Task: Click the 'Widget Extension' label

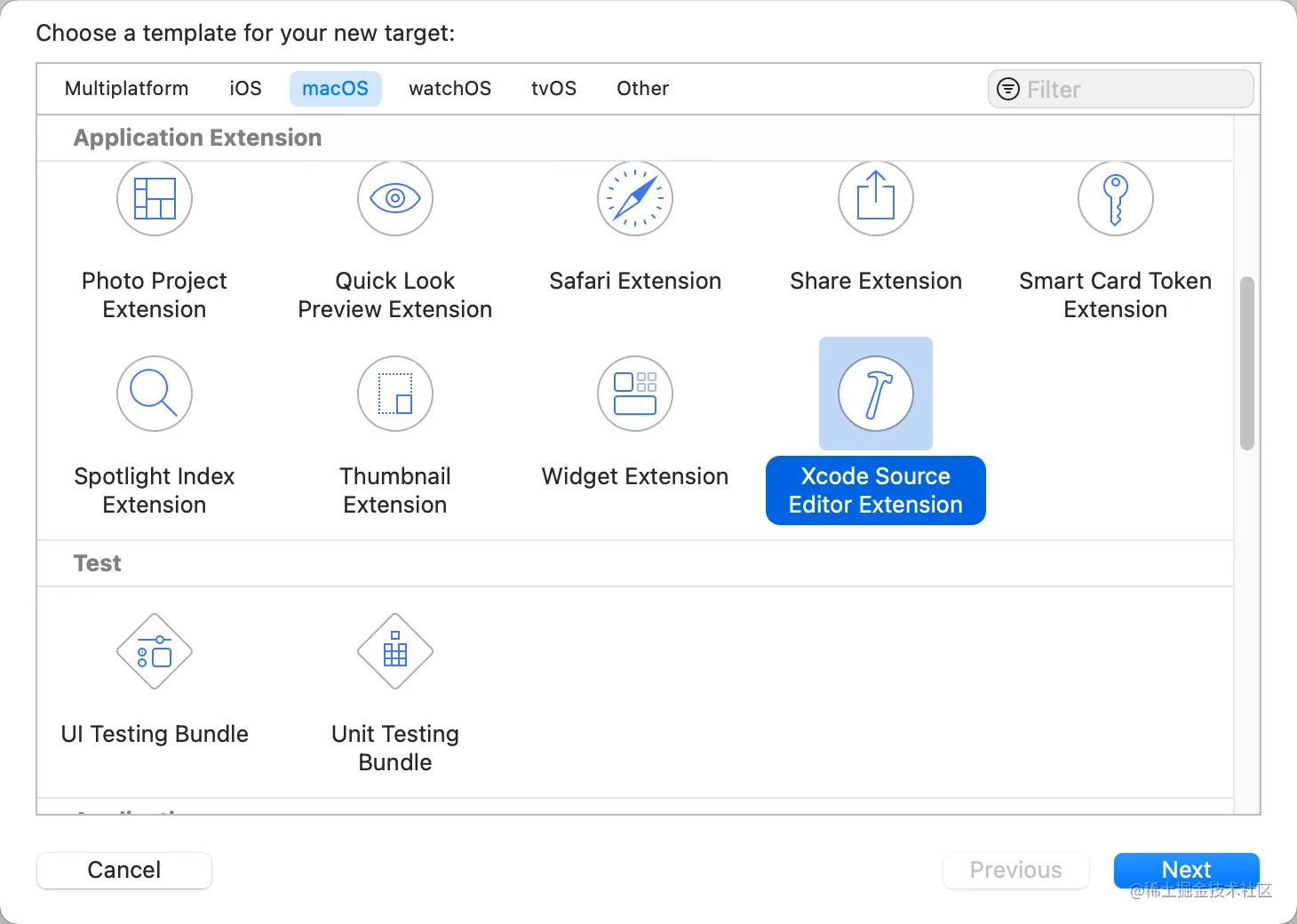Action: 635,476
